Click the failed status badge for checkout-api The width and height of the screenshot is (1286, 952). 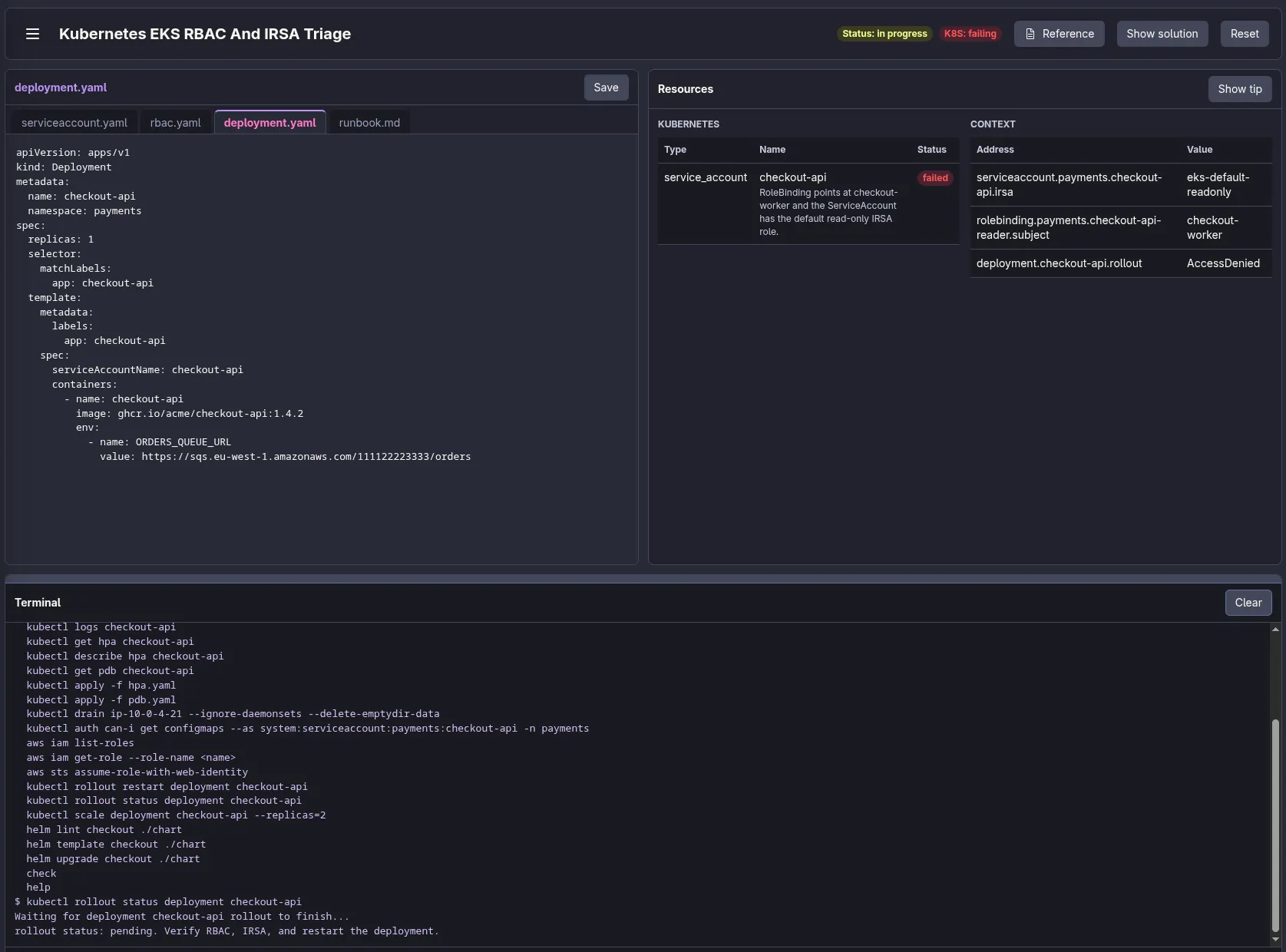point(934,178)
